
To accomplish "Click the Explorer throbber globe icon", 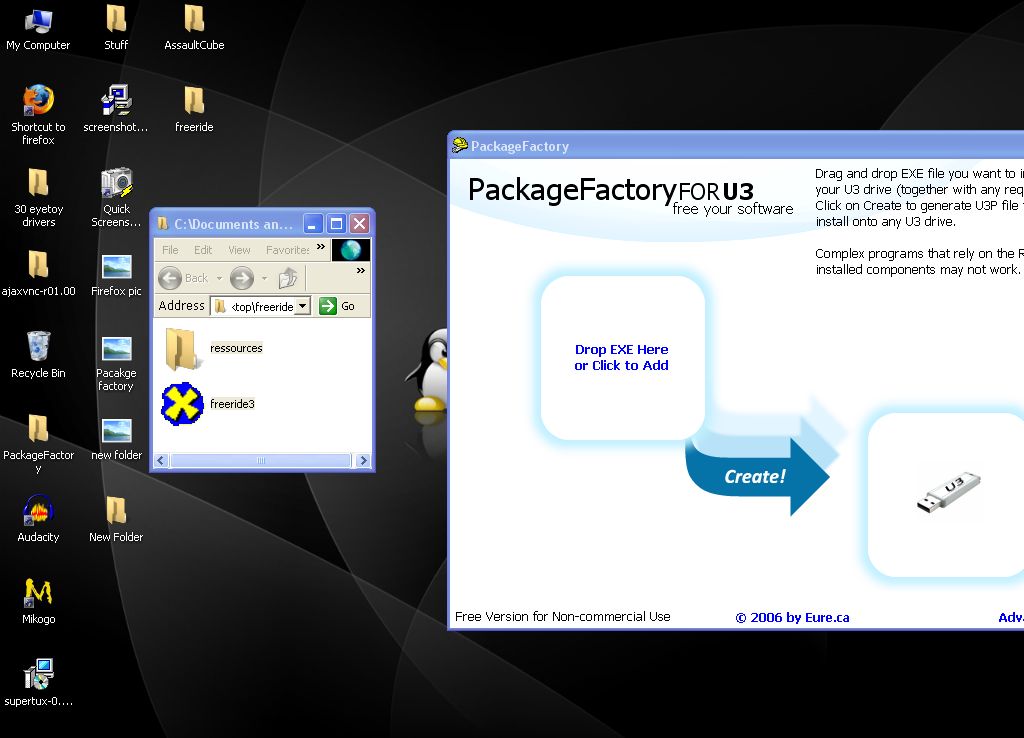I will [351, 250].
